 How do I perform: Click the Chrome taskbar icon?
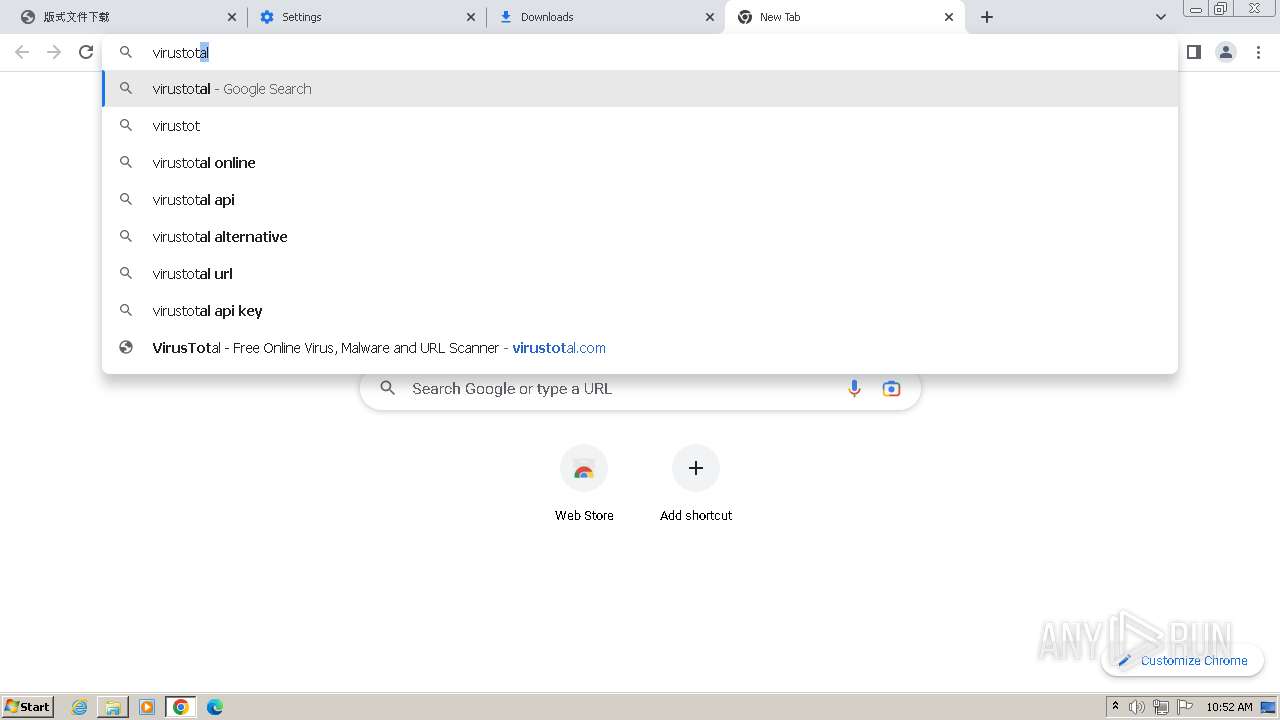click(181, 707)
